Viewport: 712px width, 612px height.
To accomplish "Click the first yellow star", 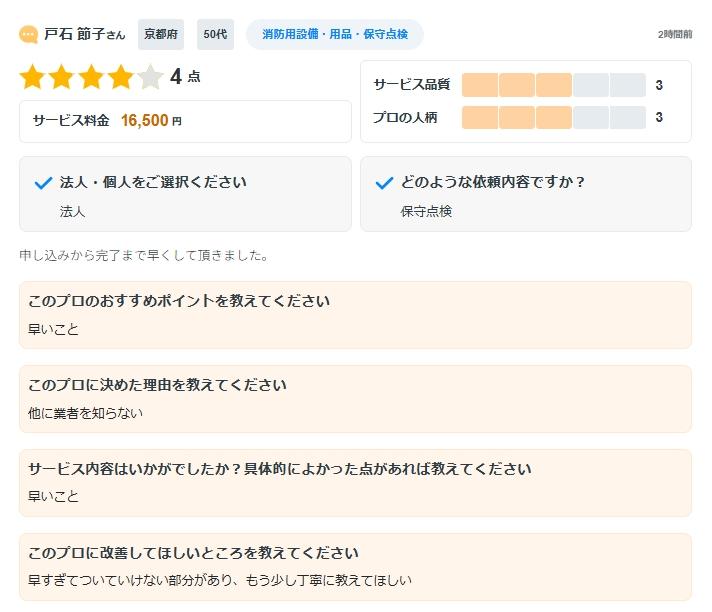I will pyautogui.click(x=33, y=77).
